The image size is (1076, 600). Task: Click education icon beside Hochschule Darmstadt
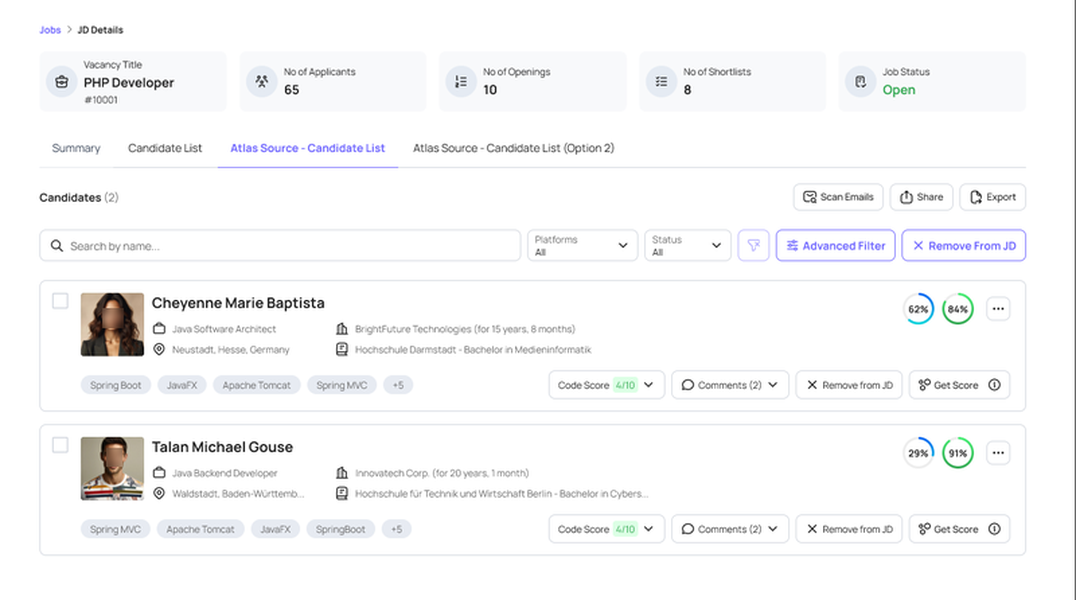click(342, 349)
